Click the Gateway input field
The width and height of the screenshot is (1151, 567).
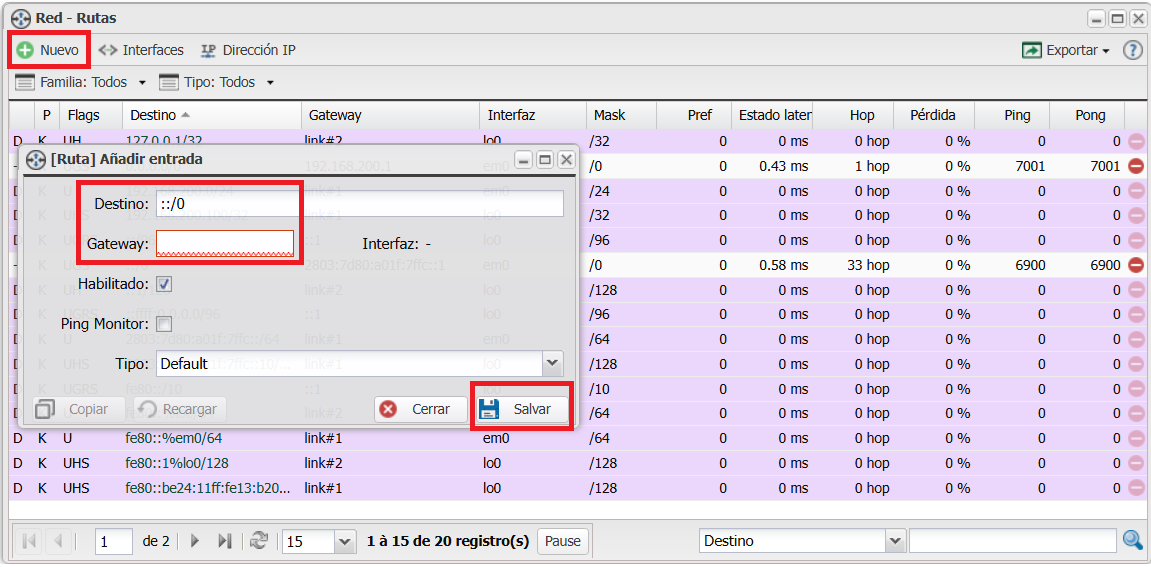(225, 244)
